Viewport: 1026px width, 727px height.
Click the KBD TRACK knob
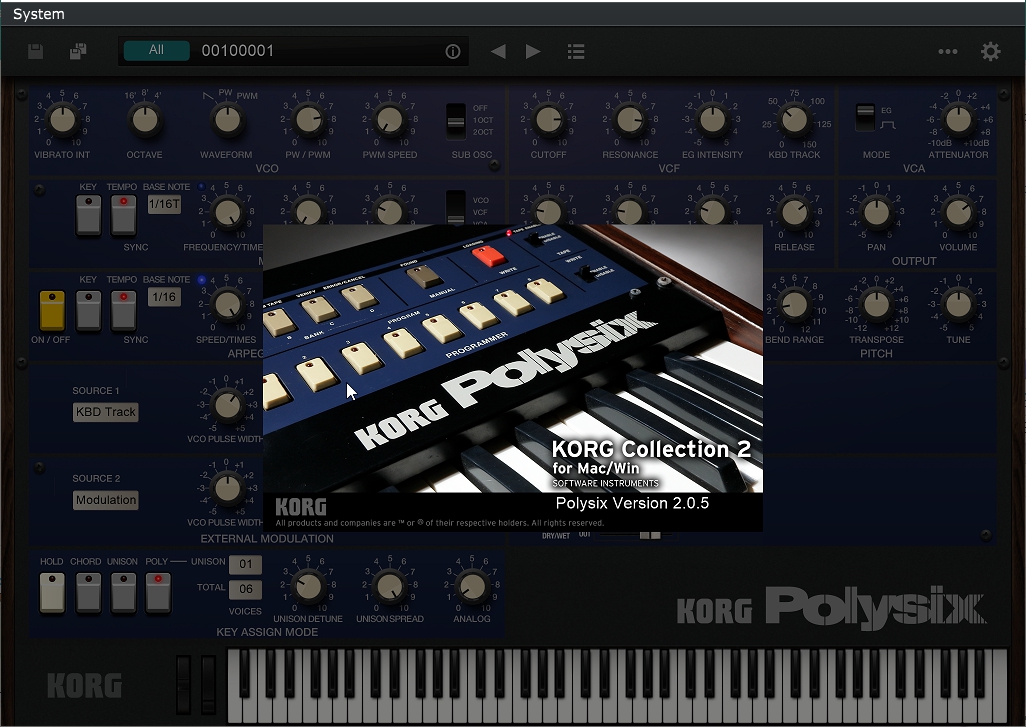794,119
